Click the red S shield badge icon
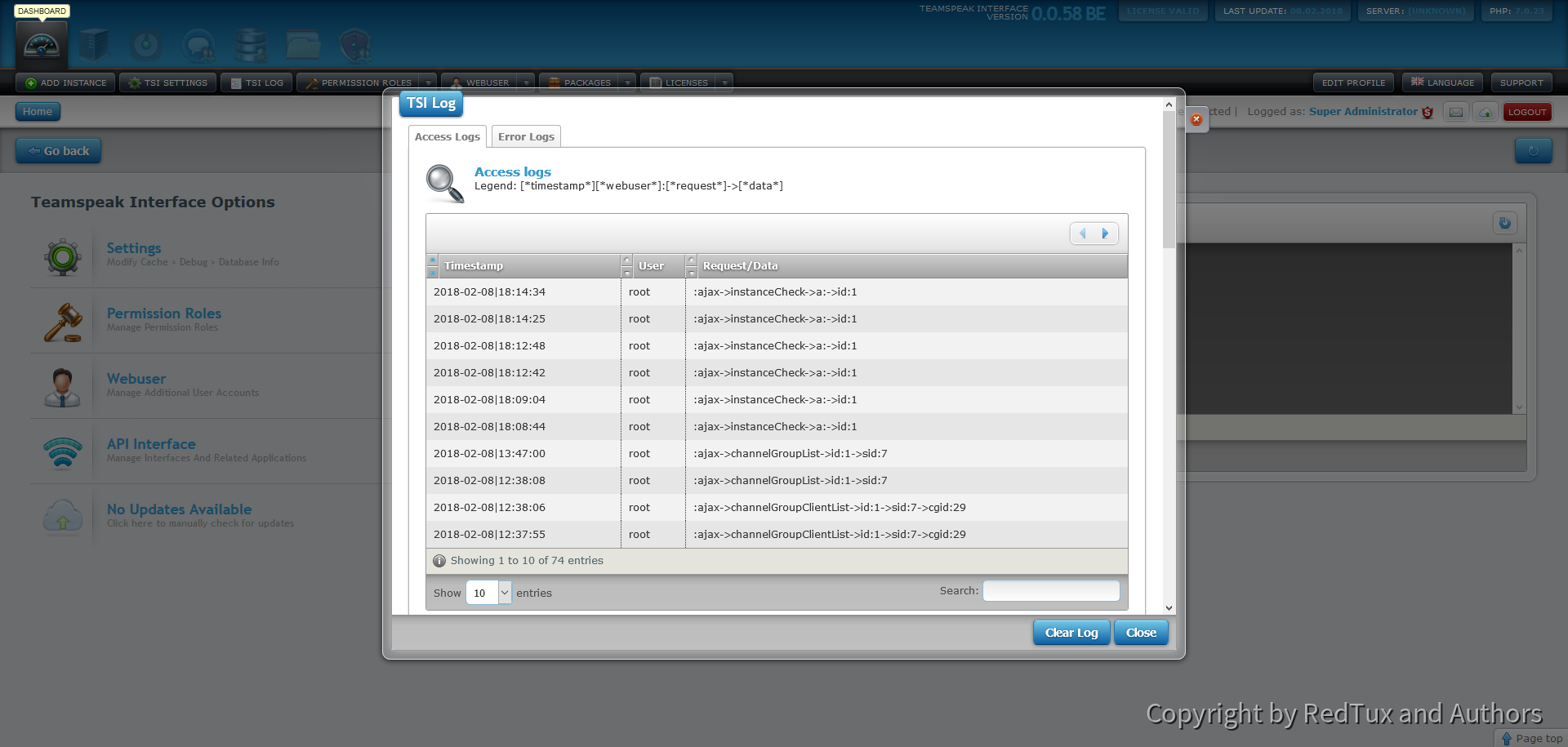 click(1428, 113)
